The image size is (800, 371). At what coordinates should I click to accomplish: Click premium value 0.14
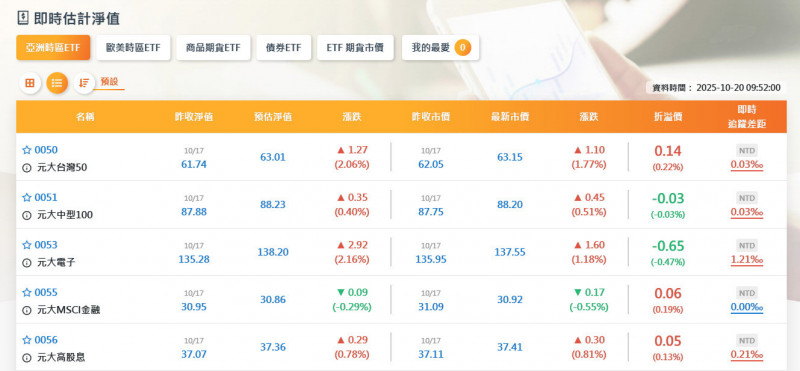point(668,151)
